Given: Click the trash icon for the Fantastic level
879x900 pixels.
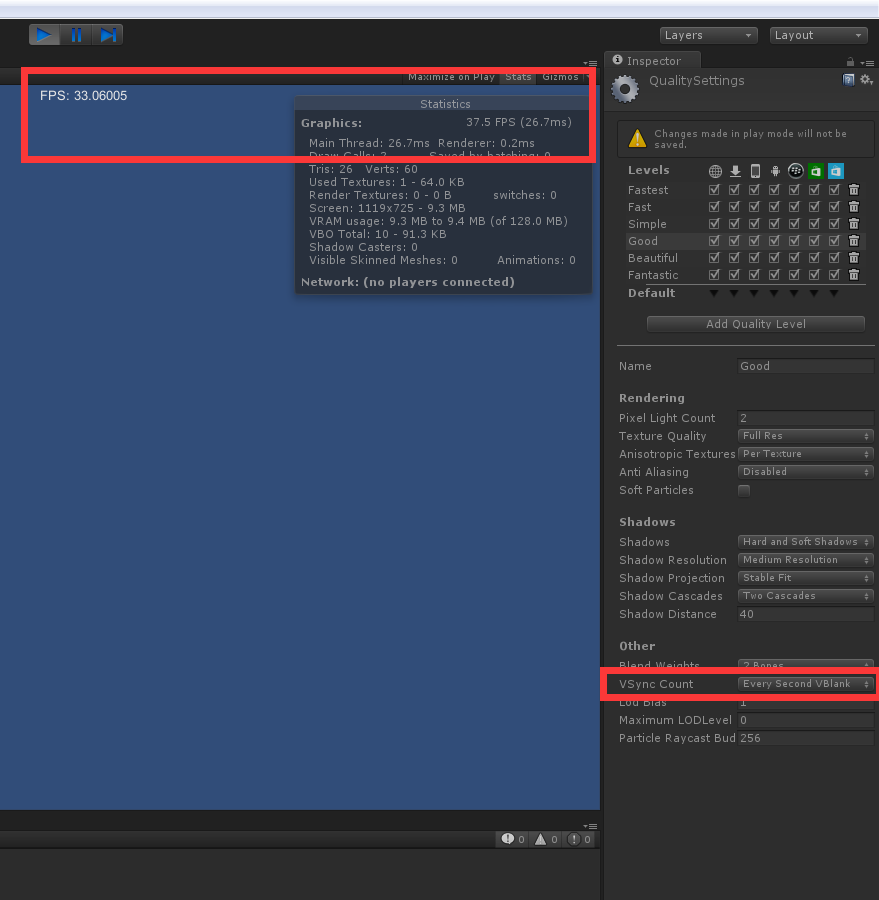Looking at the screenshot, I should (854, 275).
